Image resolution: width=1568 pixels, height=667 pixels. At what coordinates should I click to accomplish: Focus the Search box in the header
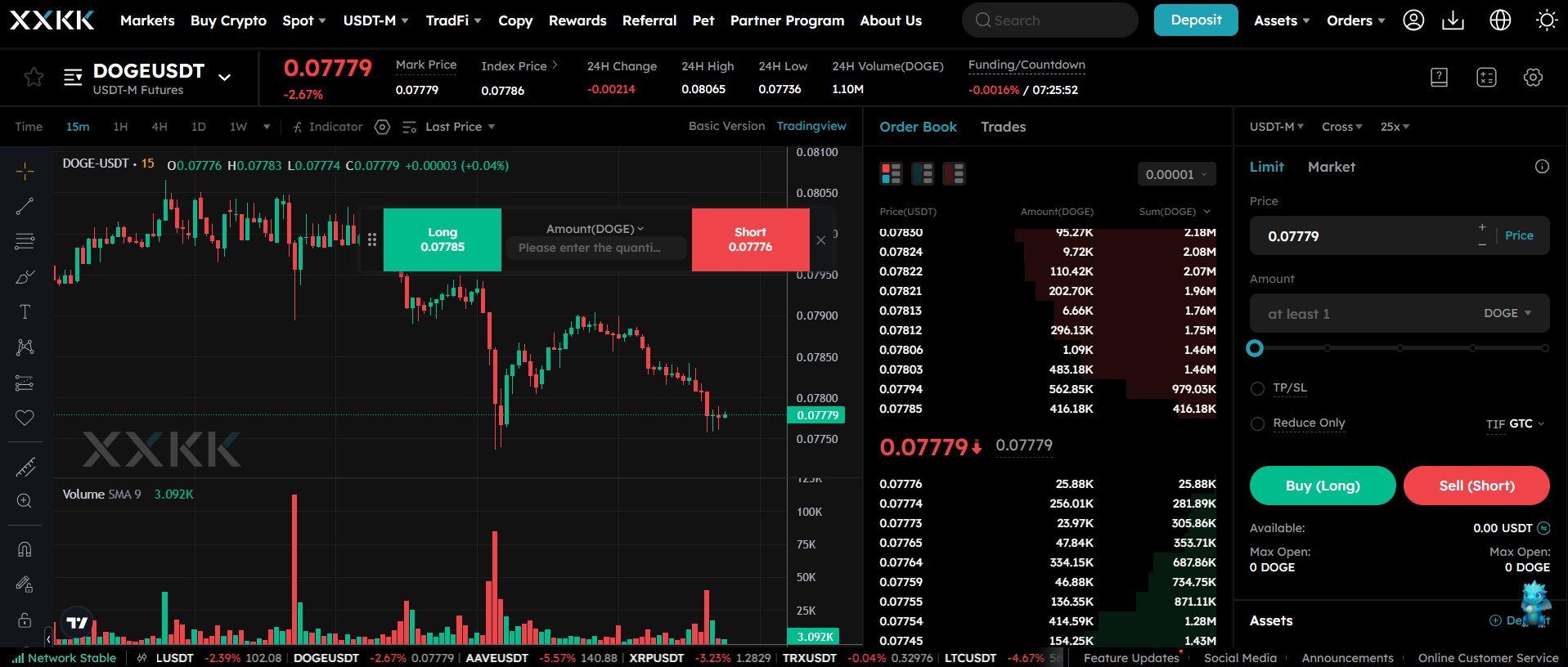pos(1049,20)
